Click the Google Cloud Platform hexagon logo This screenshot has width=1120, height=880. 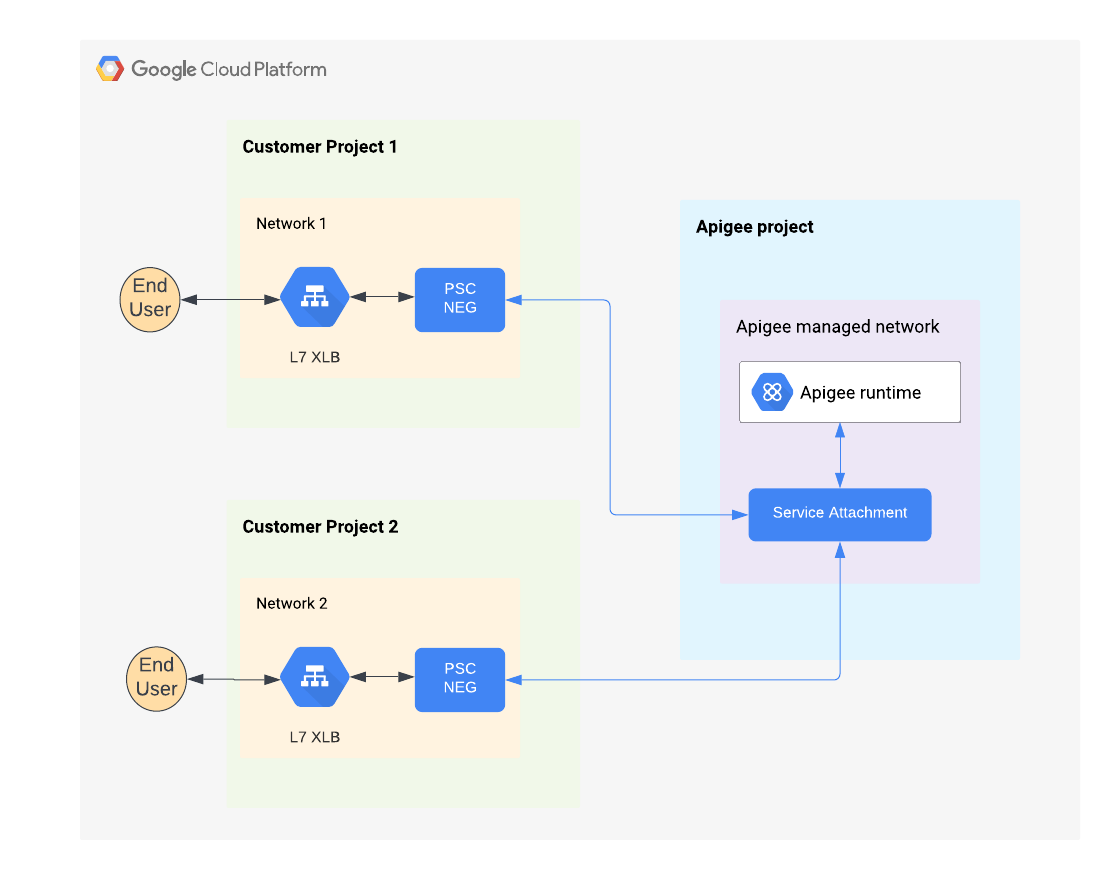tap(110, 69)
